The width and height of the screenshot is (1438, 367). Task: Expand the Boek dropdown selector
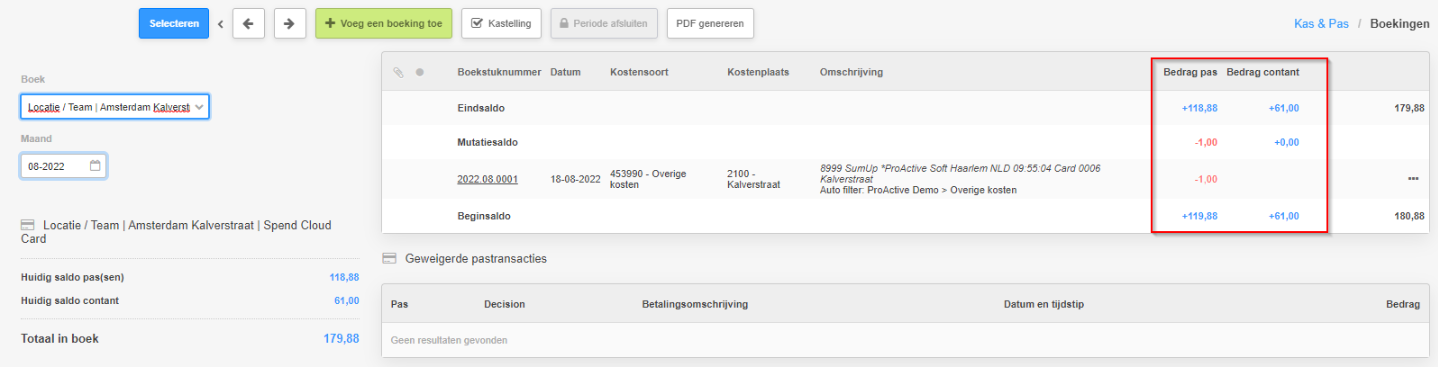pyautogui.click(x=115, y=106)
